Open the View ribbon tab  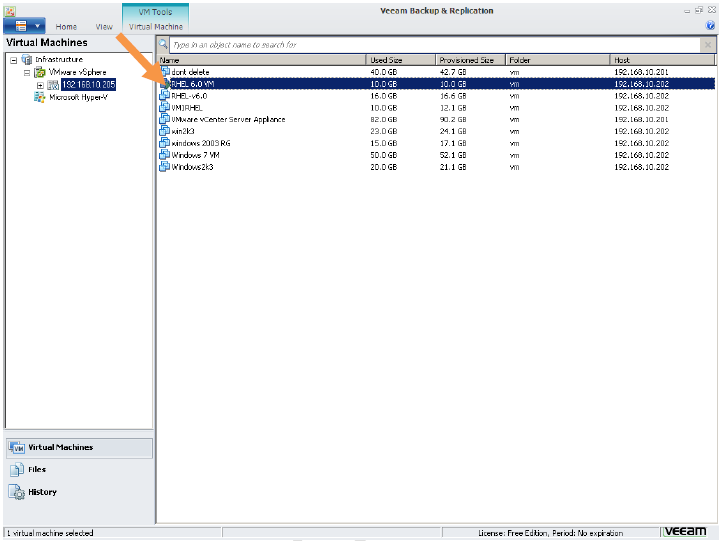(104, 27)
